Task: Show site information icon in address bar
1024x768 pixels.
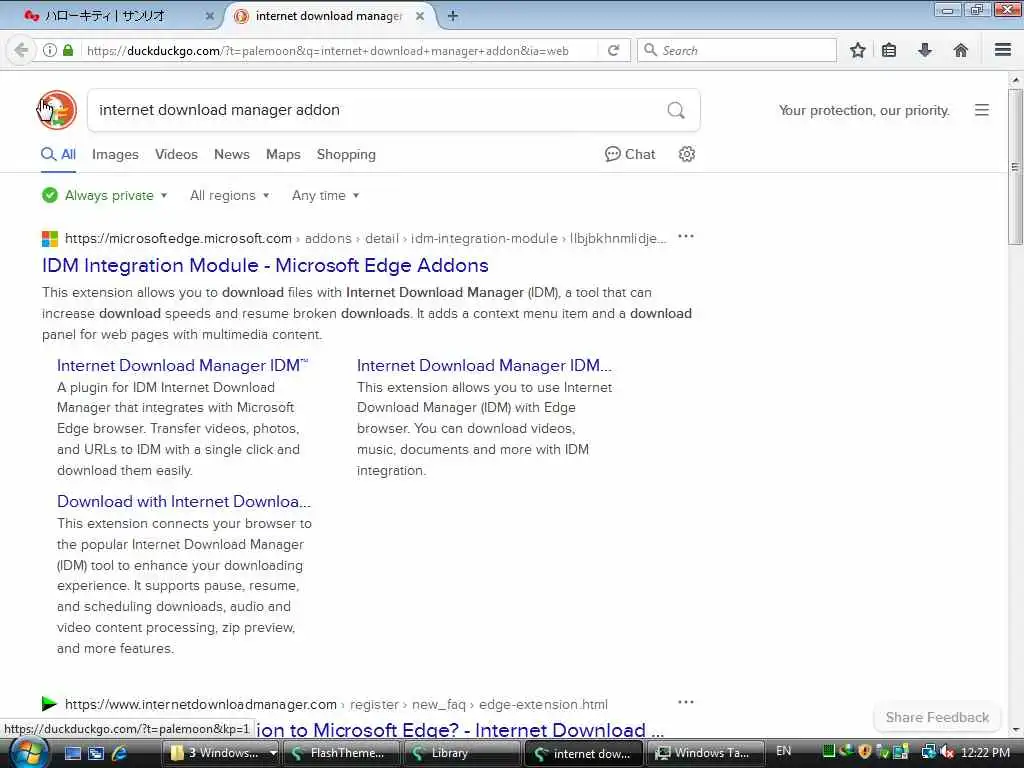Action: point(50,50)
